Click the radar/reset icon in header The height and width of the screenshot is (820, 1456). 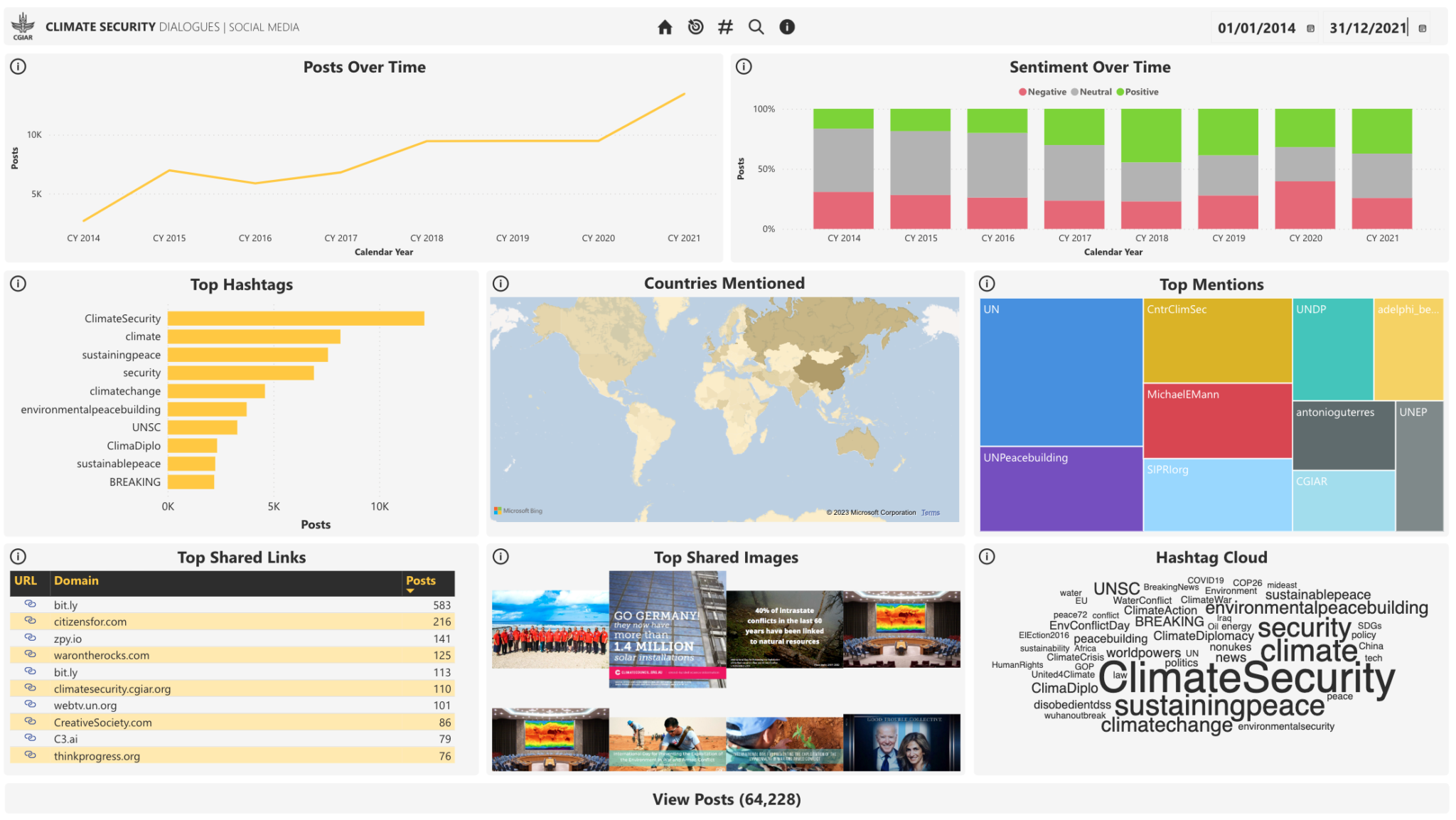[695, 27]
